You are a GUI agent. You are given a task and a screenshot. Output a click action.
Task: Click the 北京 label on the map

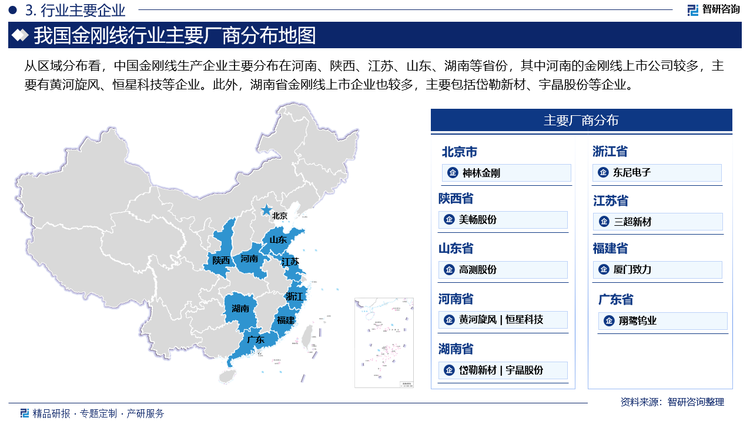click(x=280, y=216)
